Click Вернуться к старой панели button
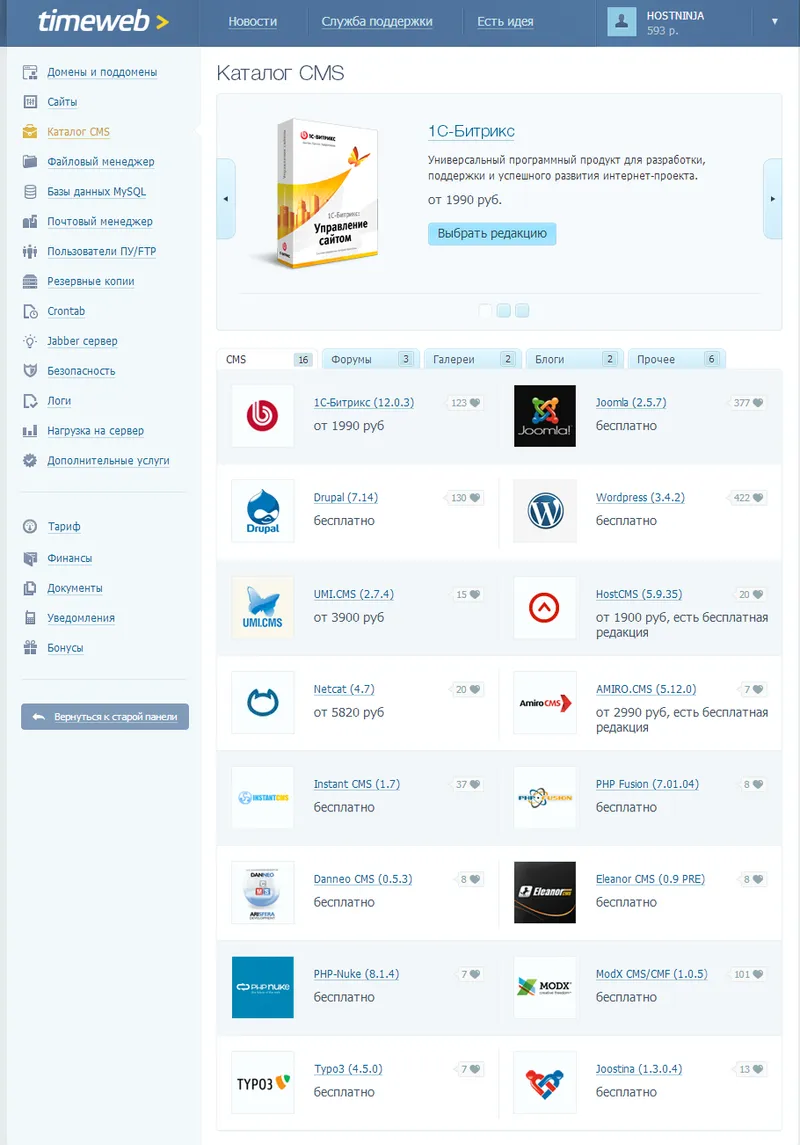Viewport: 800px width, 1145px height. [x=105, y=716]
